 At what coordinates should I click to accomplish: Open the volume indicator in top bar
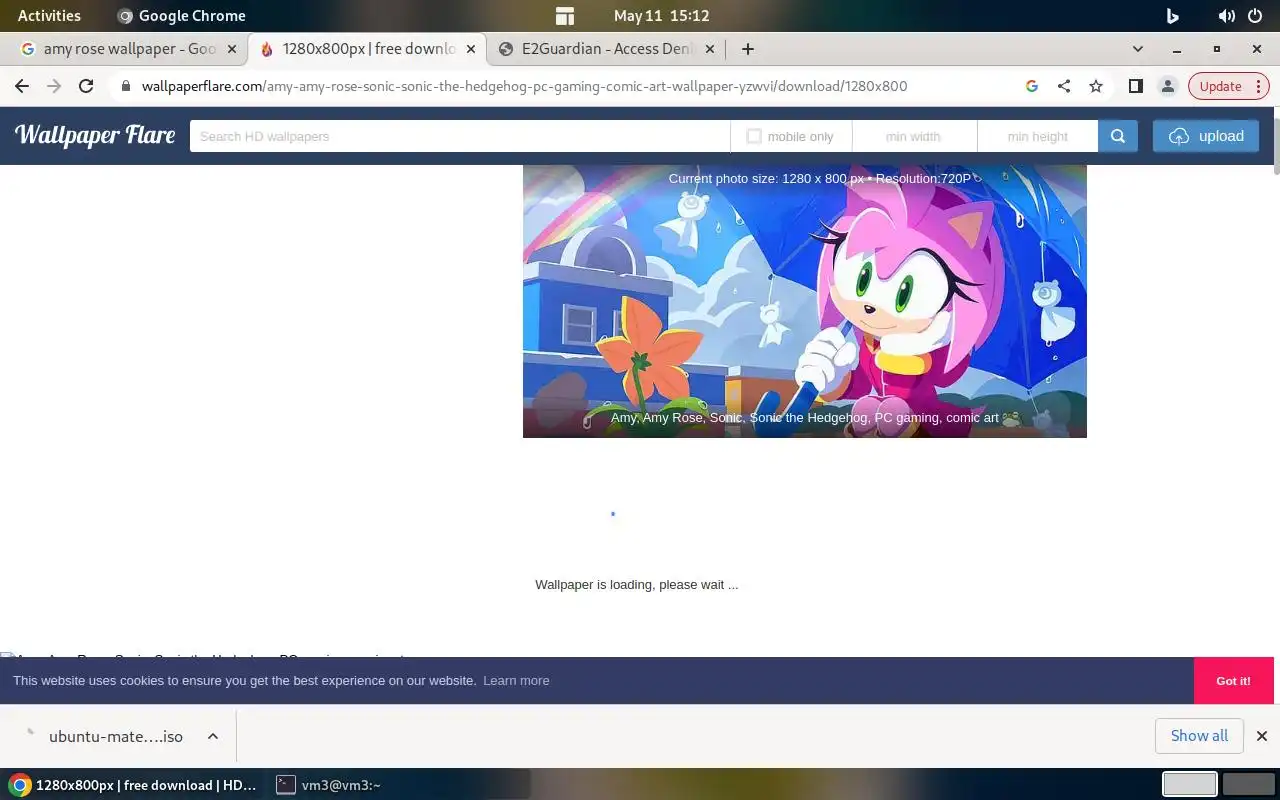tap(1227, 15)
